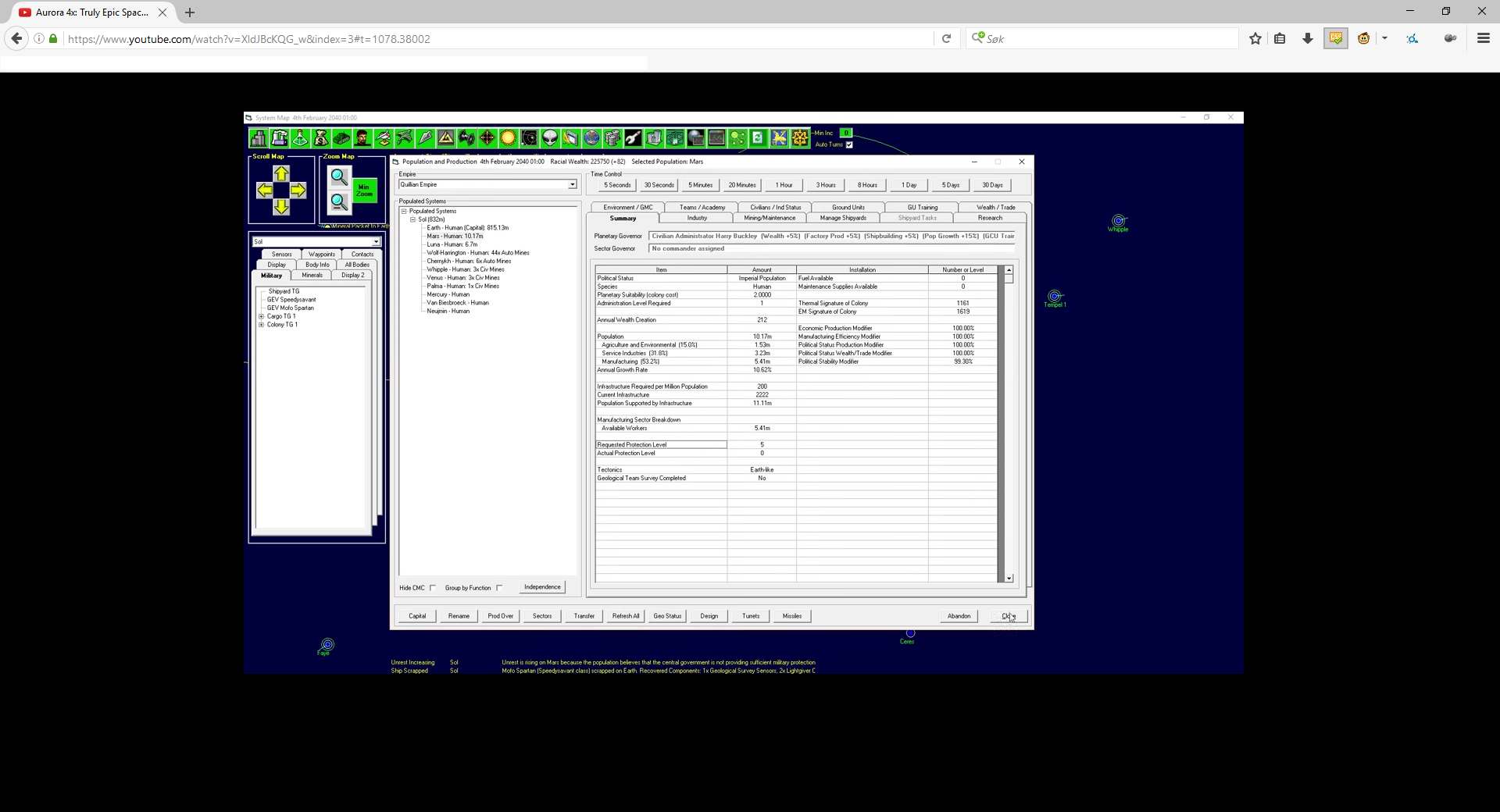Select Earth - Human (Capital) in the tree
Viewport: 1500px width, 812px height.
click(467, 228)
